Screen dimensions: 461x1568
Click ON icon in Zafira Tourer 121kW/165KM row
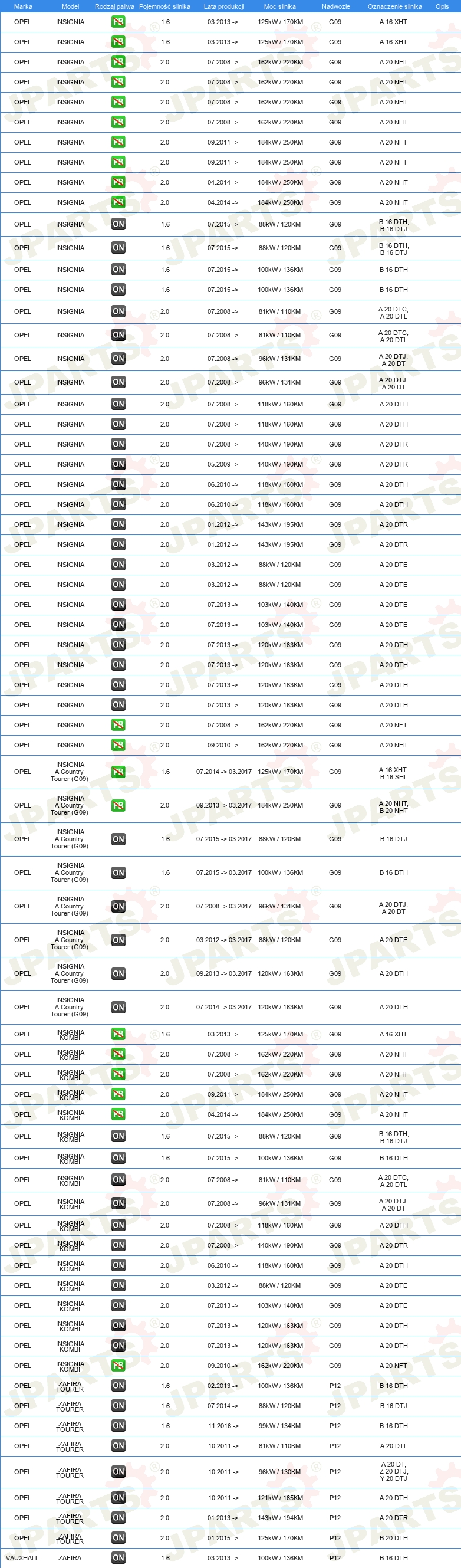[x=118, y=1498]
